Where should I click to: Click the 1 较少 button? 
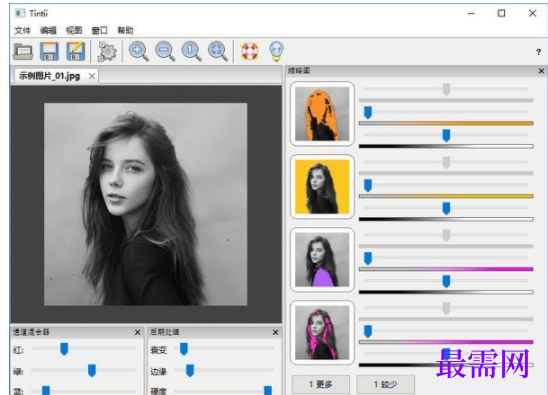(385, 385)
